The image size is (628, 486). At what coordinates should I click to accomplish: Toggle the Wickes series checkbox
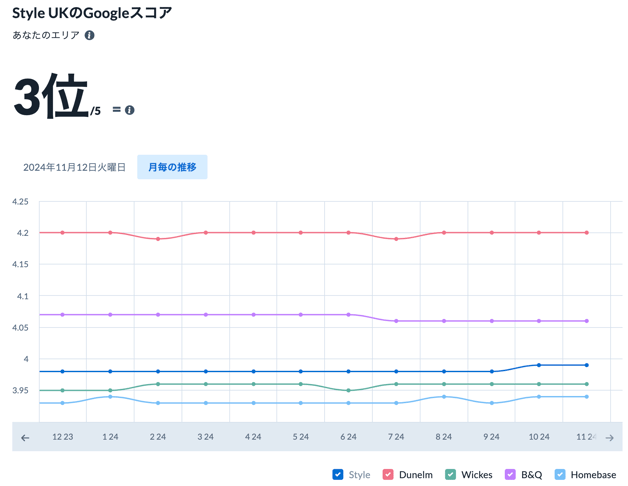pos(450,474)
